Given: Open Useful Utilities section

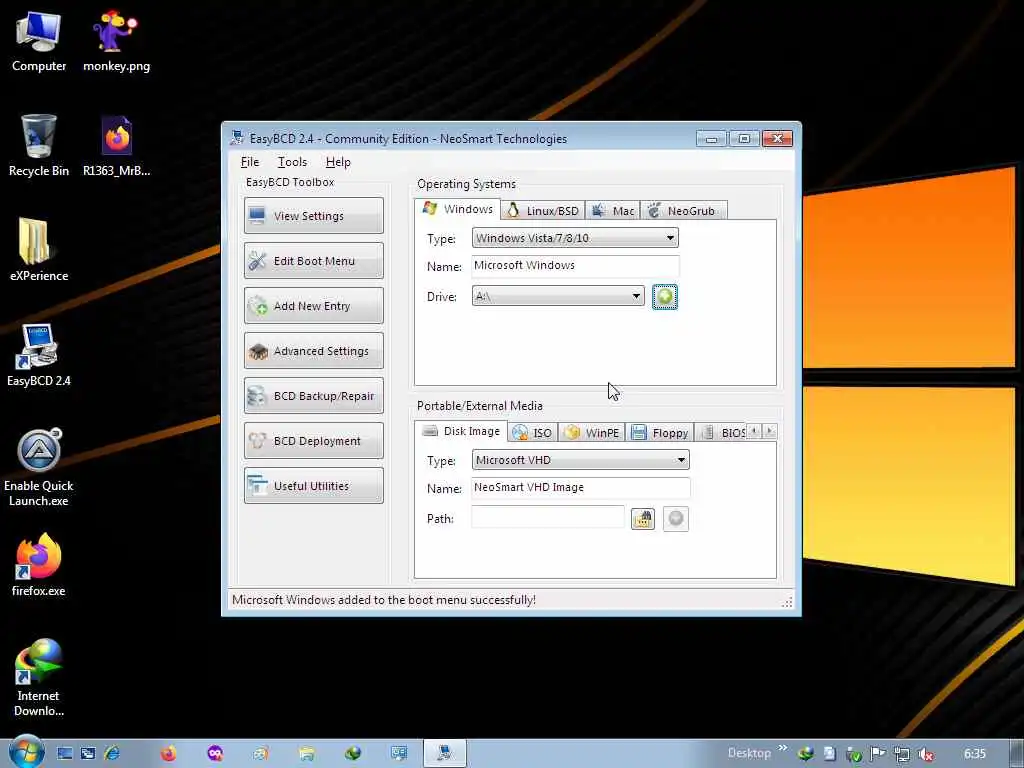Looking at the screenshot, I should click(x=313, y=486).
